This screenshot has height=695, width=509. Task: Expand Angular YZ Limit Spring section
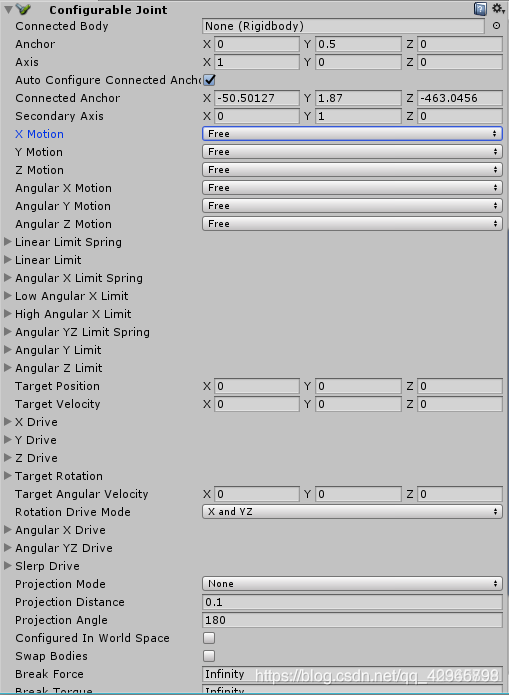tap(8, 332)
